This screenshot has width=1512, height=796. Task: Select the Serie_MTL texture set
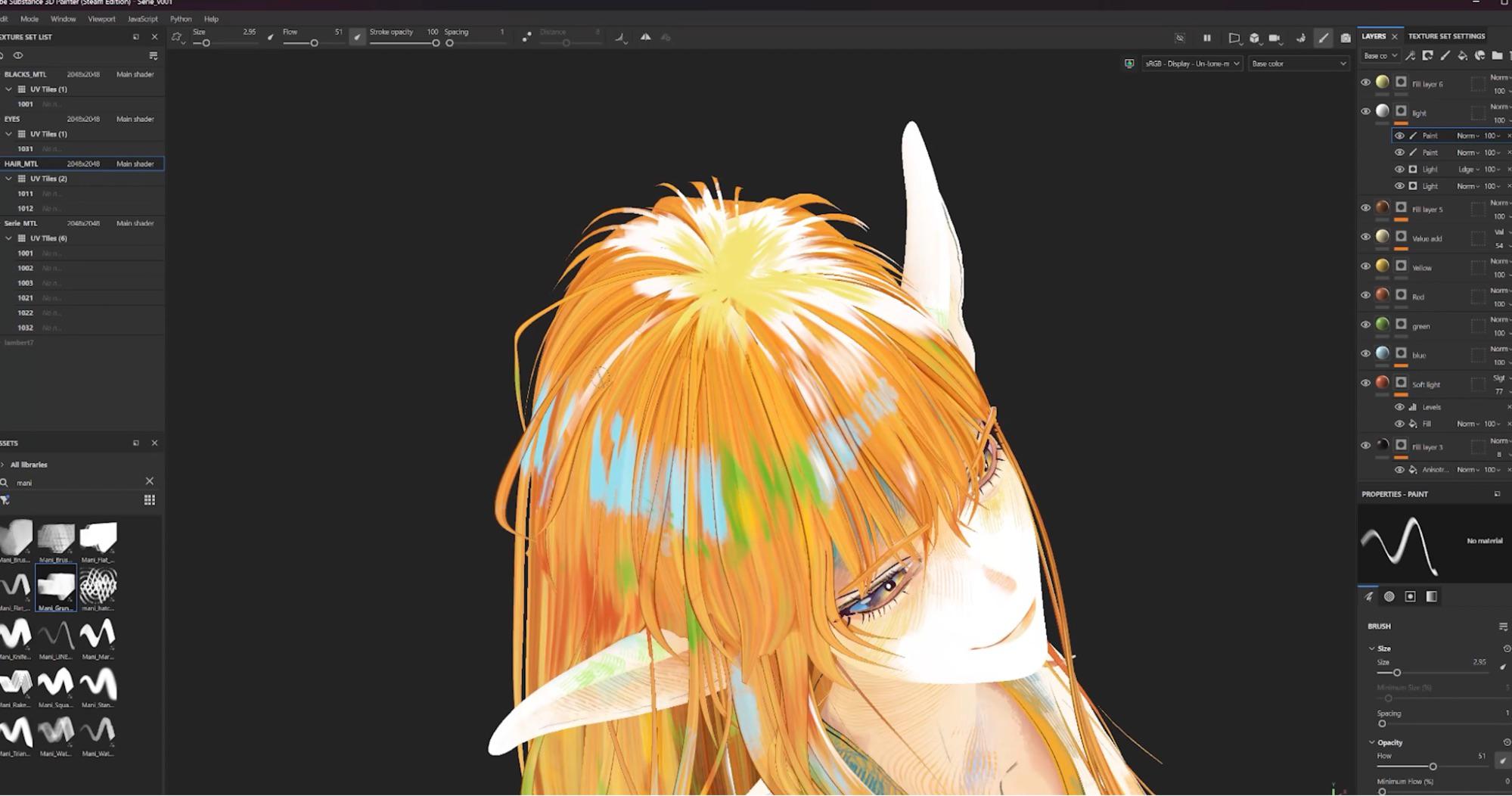point(82,223)
